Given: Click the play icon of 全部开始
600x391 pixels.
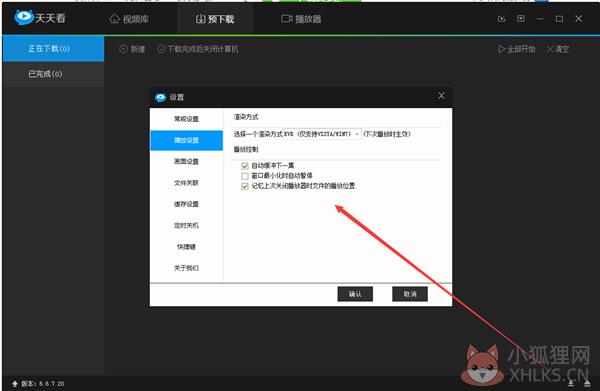Looking at the screenshot, I should coord(501,49).
